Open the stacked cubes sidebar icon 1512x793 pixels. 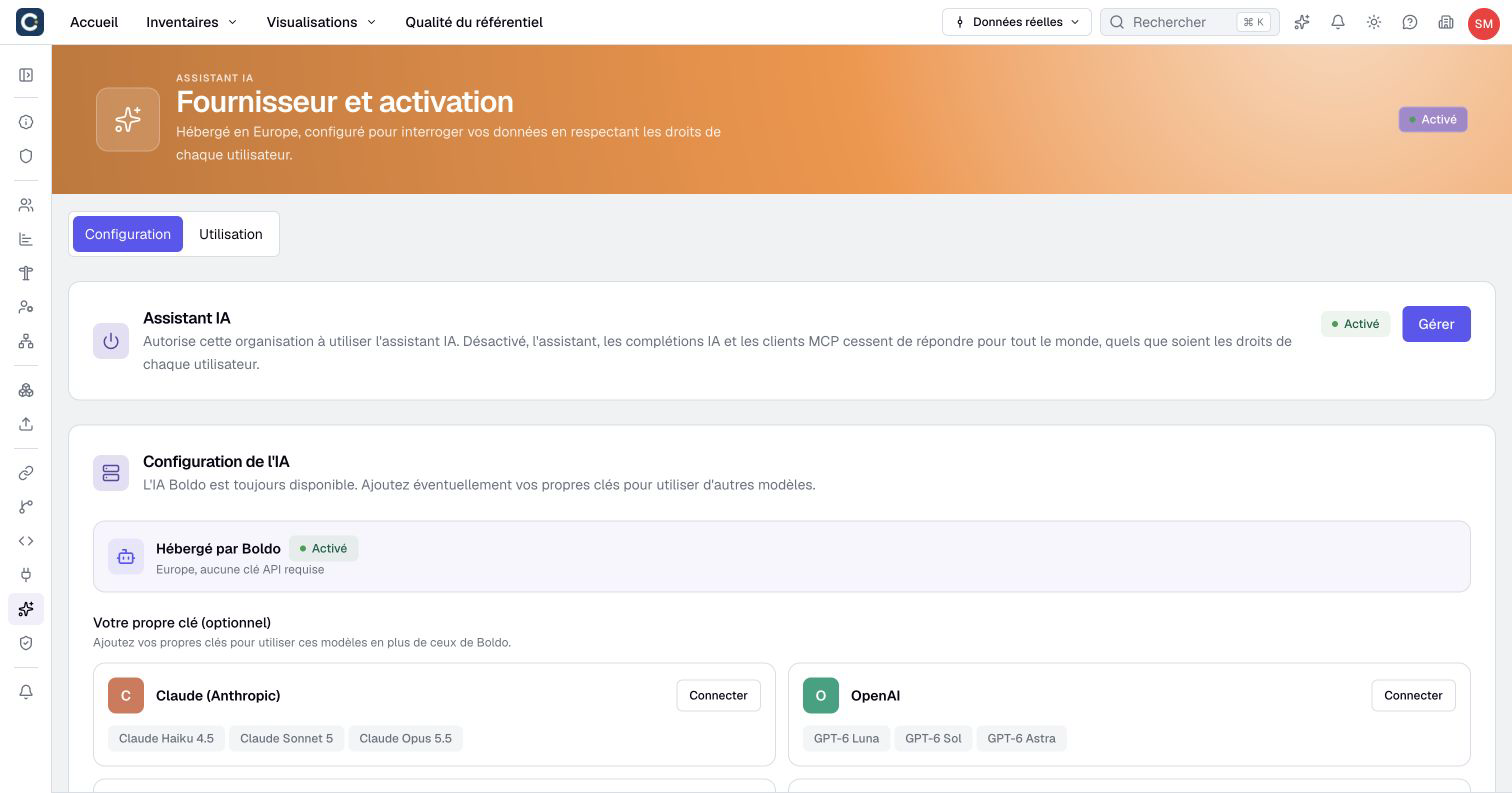tap(26, 390)
